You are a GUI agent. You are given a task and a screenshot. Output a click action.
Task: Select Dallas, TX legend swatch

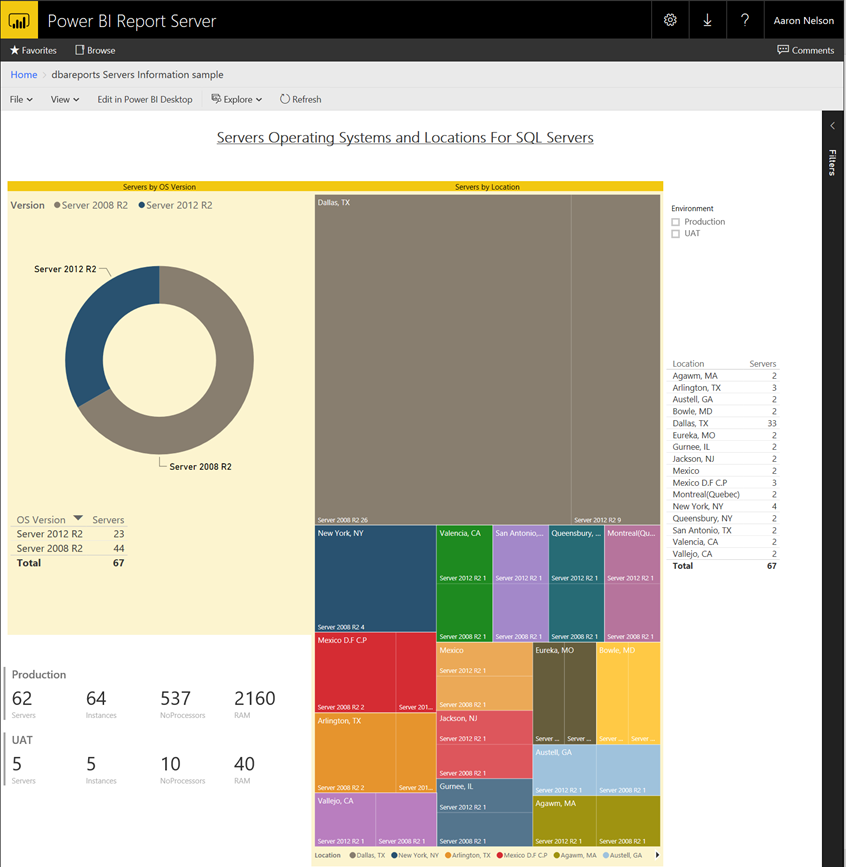(x=353, y=855)
